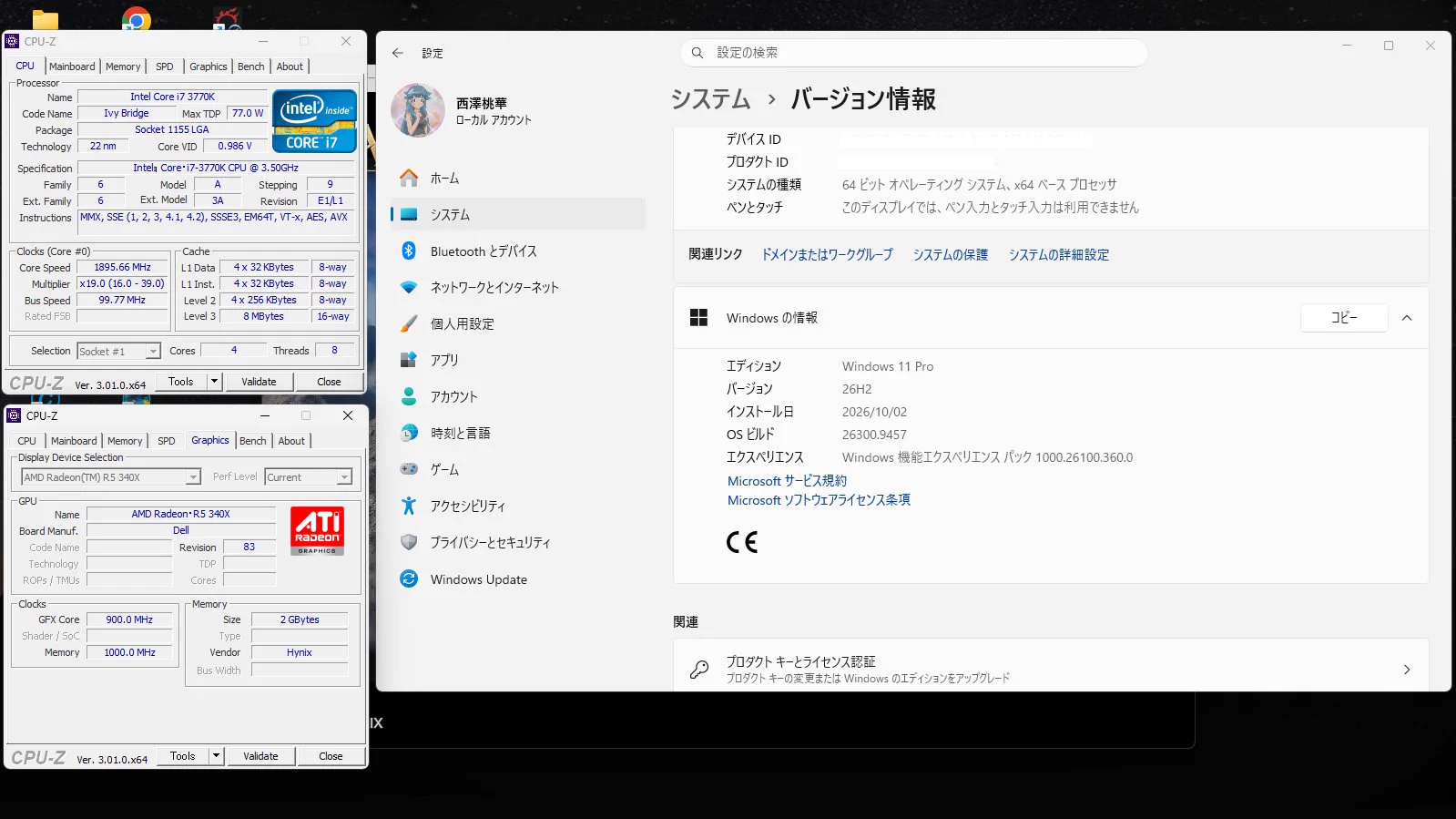1456x819 pixels.
Task: Click the Home icon in Settings sidebar
Action: pyautogui.click(x=409, y=178)
